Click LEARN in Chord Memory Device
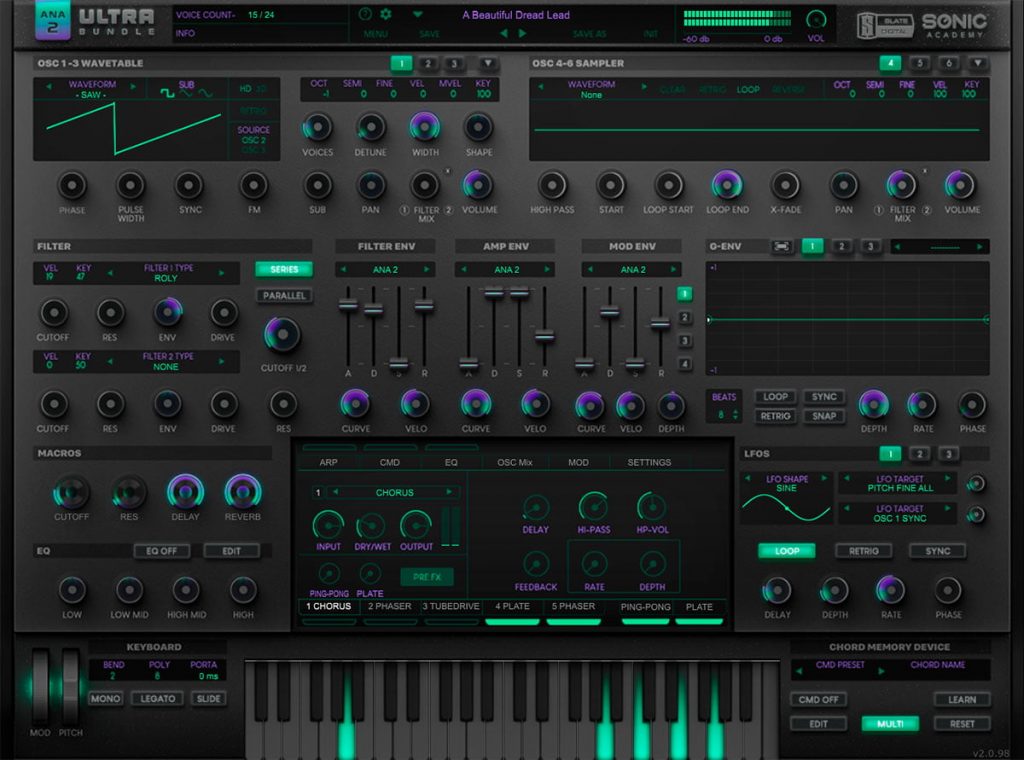This screenshot has width=1024, height=760. tap(962, 699)
